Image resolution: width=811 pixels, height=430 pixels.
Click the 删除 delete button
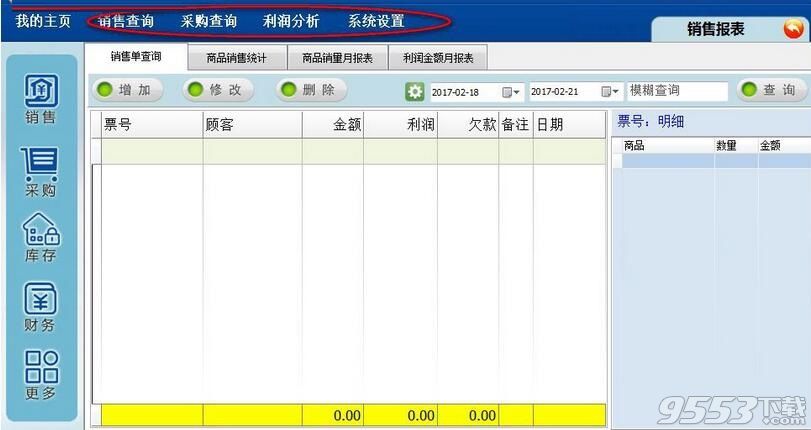coord(311,90)
